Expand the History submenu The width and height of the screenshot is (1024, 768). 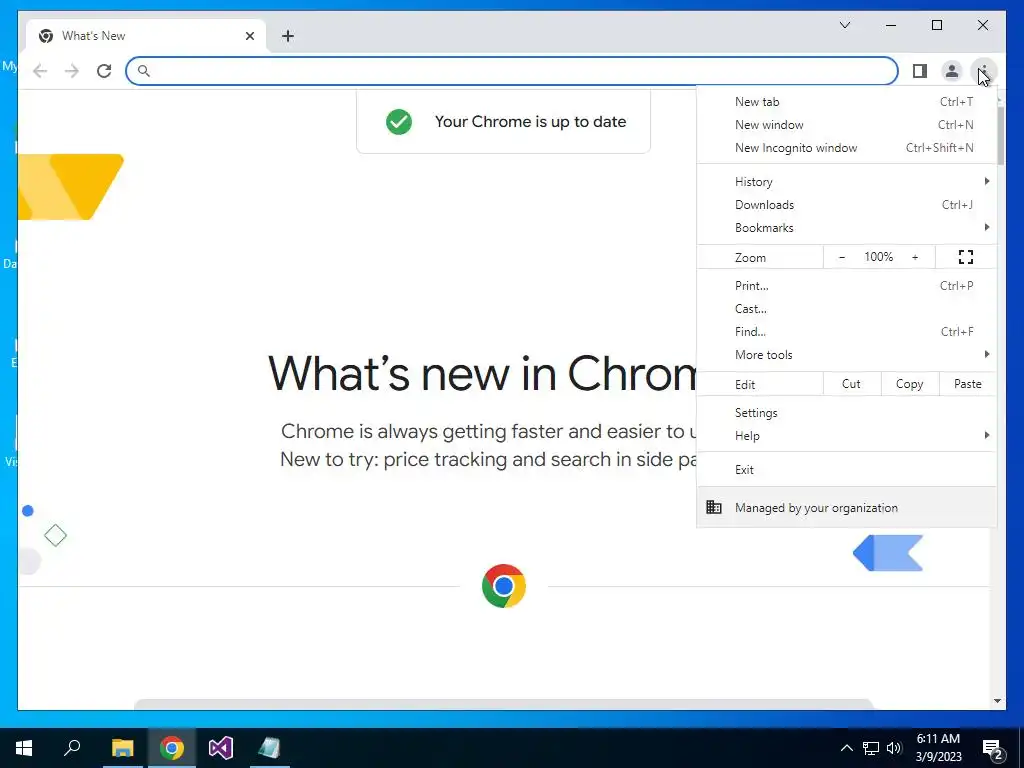[846, 182]
